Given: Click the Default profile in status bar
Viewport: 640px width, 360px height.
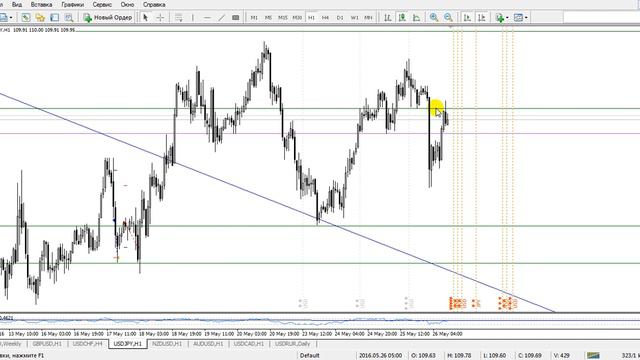Looking at the screenshot, I should (x=309, y=356).
